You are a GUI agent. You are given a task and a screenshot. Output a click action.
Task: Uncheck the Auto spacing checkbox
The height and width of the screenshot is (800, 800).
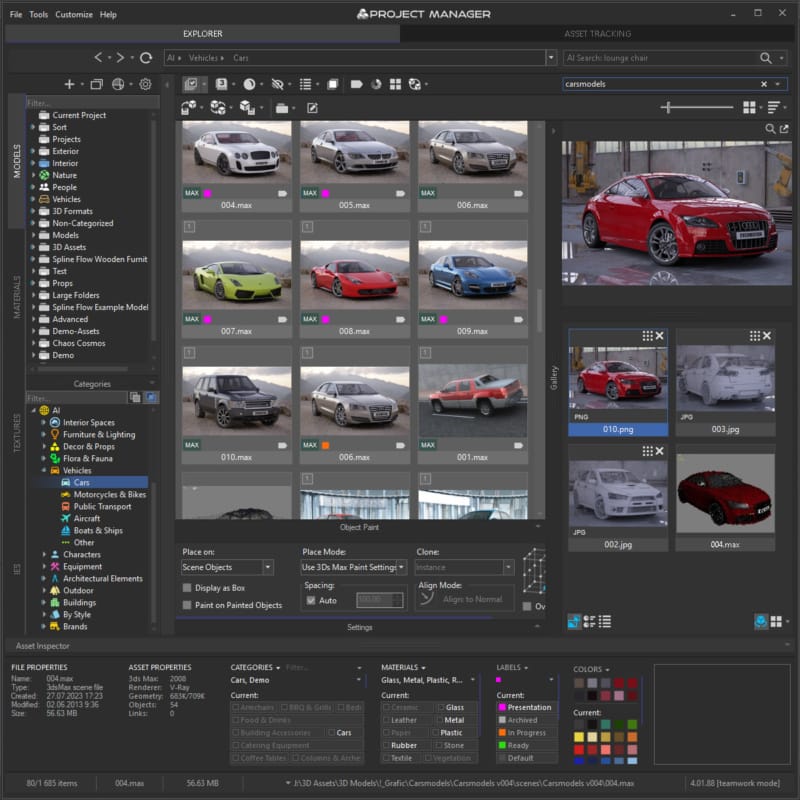click(311, 601)
